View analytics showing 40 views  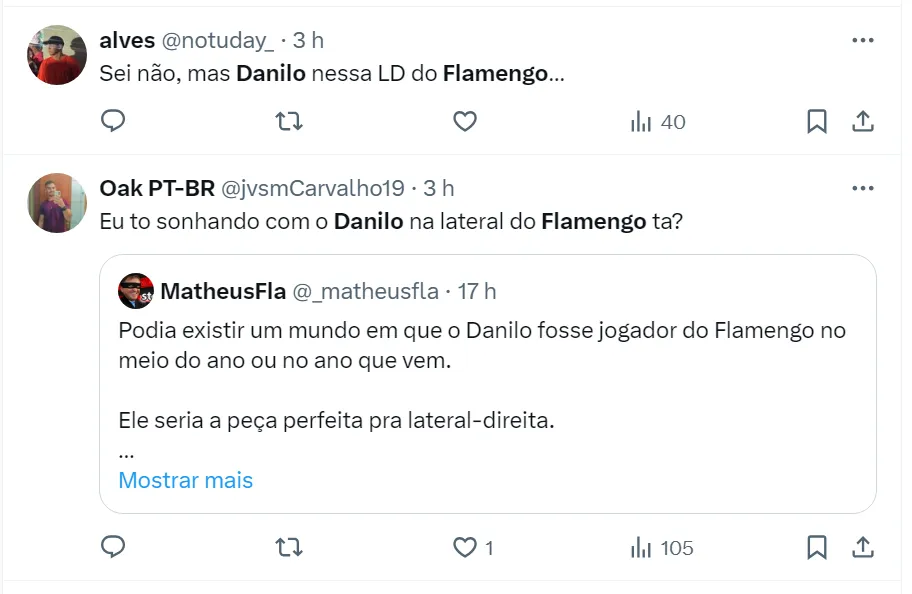click(x=657, y=122)
